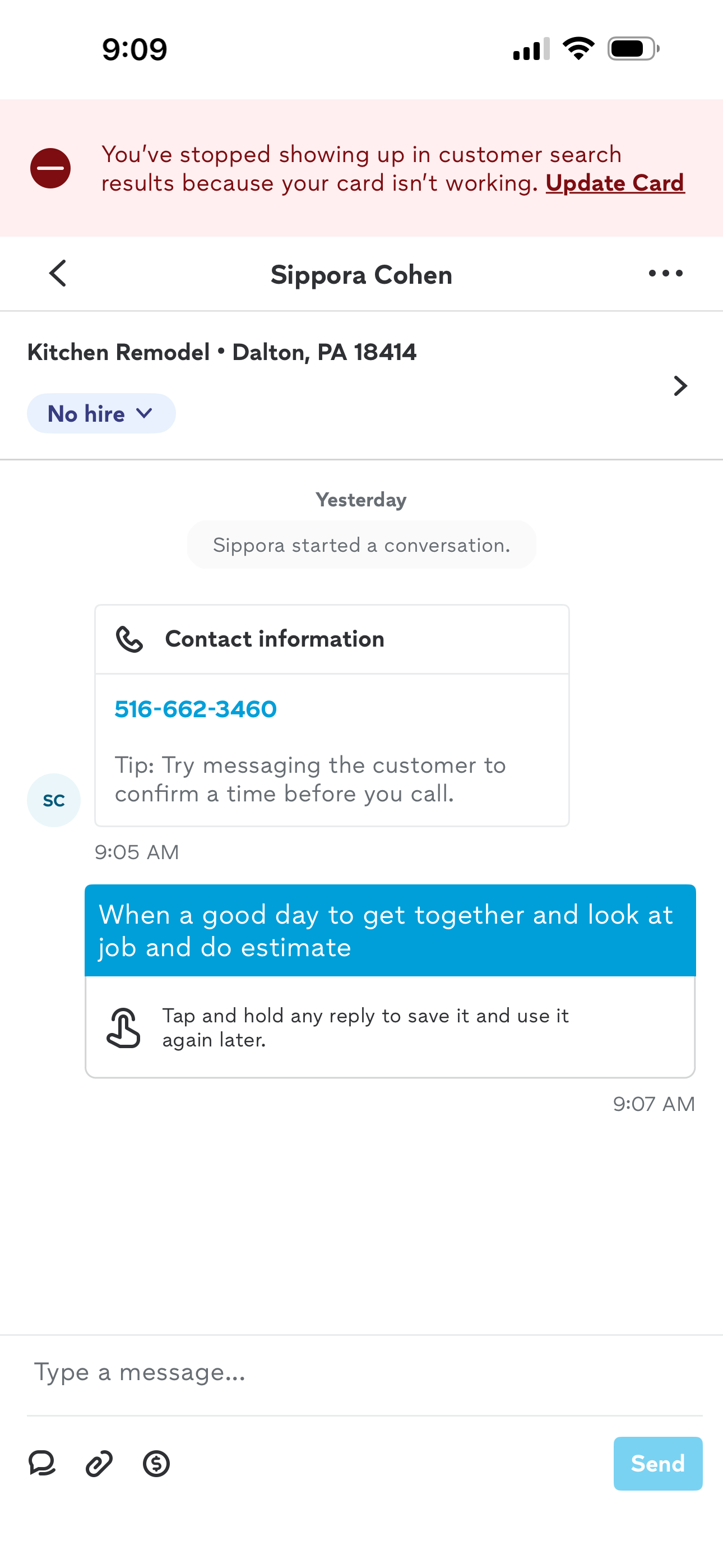Tap the Kitchen Remodel job header

click(221, 352)
